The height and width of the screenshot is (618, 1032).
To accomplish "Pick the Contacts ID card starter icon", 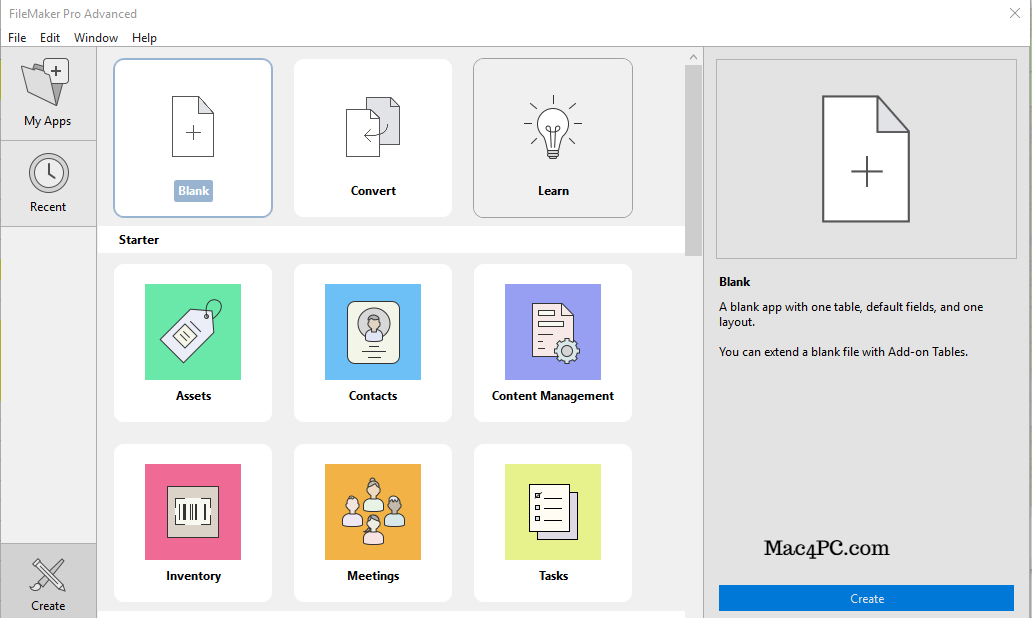I will [373, 332].
